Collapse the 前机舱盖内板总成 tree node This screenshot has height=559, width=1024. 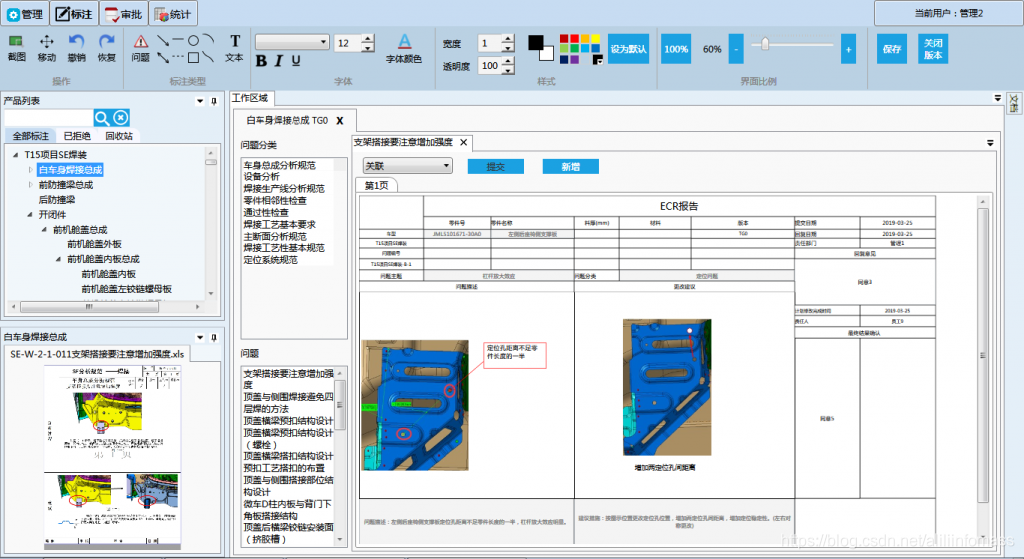pyautogui.click(x=59, y=259)
